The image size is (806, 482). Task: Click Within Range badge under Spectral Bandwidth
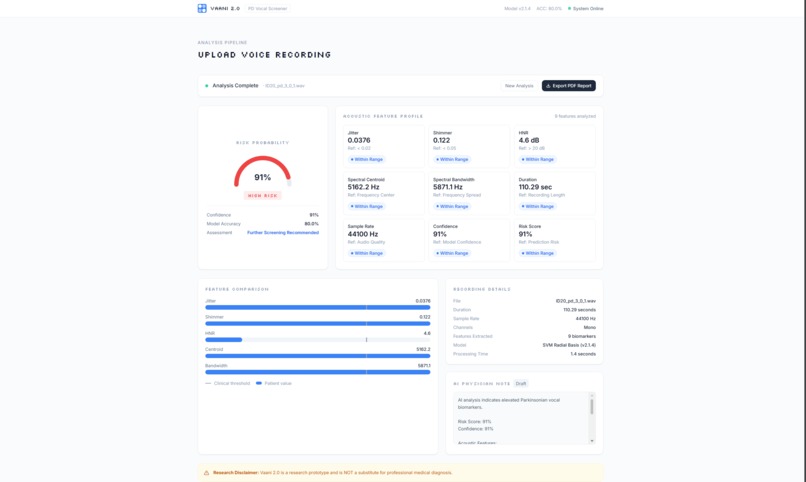tap(452, 207)
